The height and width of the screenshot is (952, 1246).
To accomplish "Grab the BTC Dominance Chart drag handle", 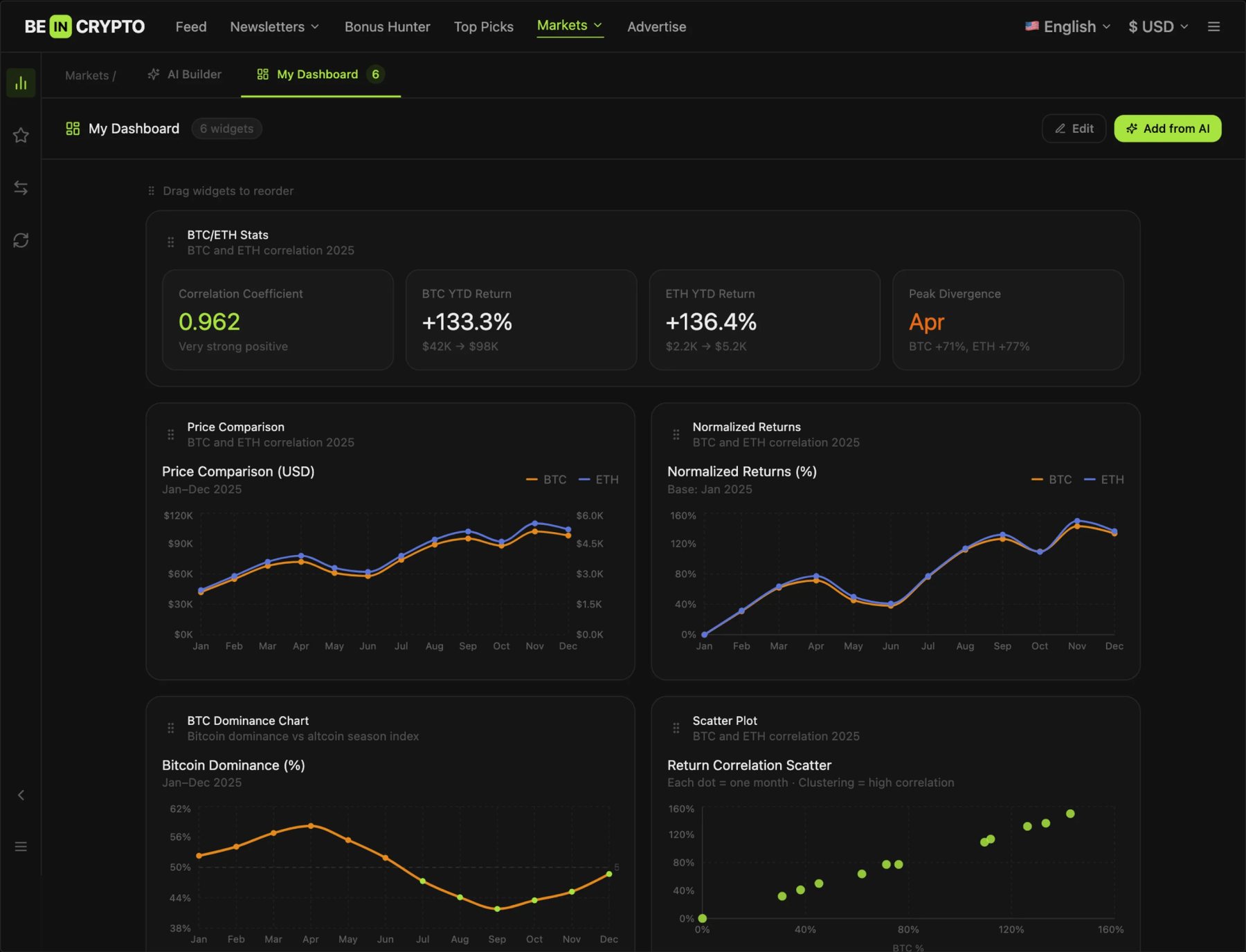I will [x=170, y=728].
